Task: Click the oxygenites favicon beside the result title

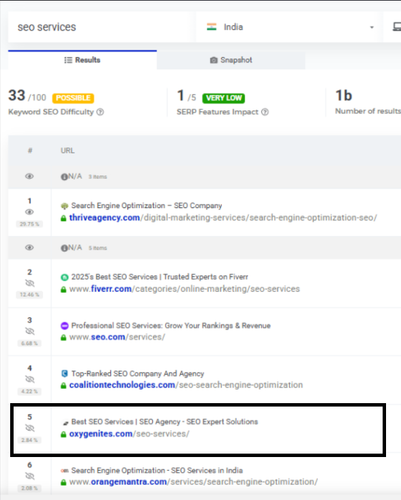Action: 65,423
